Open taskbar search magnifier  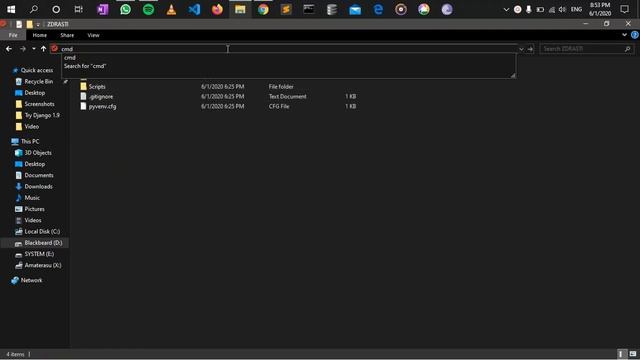pos(34,9)
